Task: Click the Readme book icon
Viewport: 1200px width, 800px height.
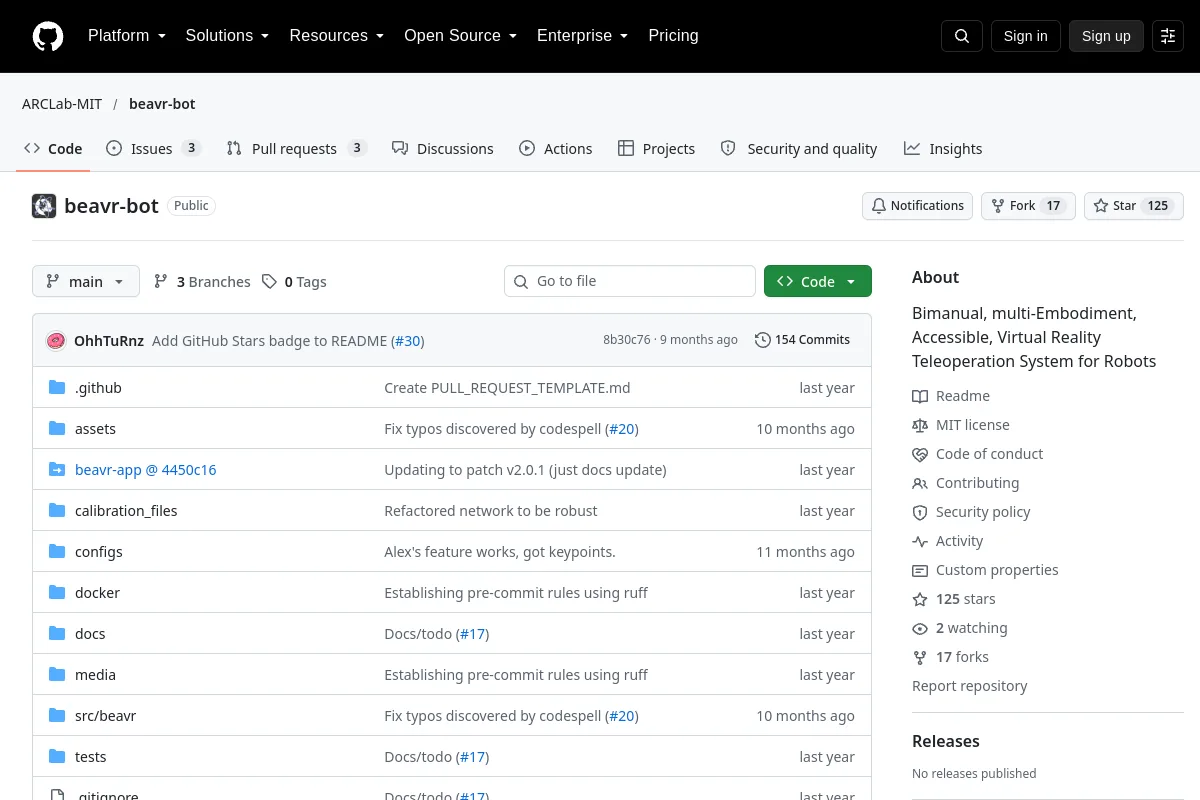Action: point(920,396)
